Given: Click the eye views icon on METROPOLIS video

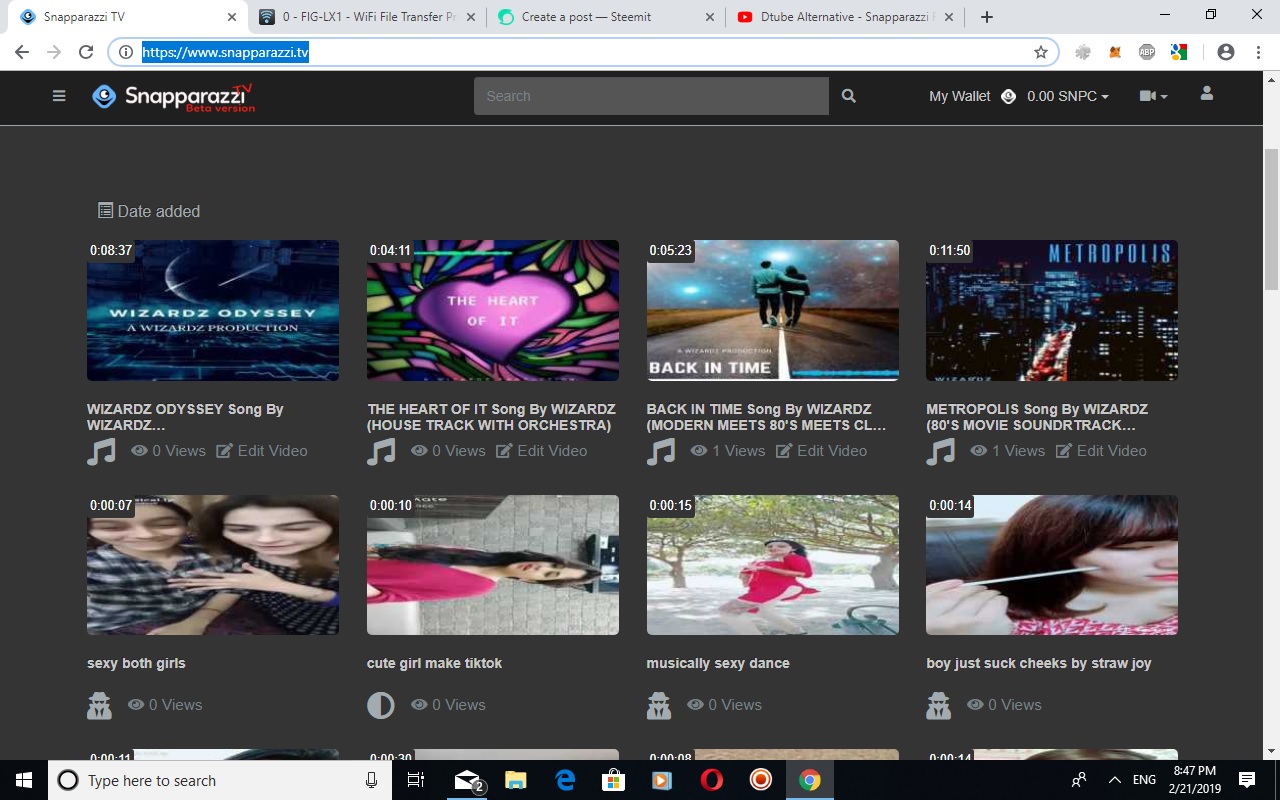Looking at the screenshot, I should (979, 451).
